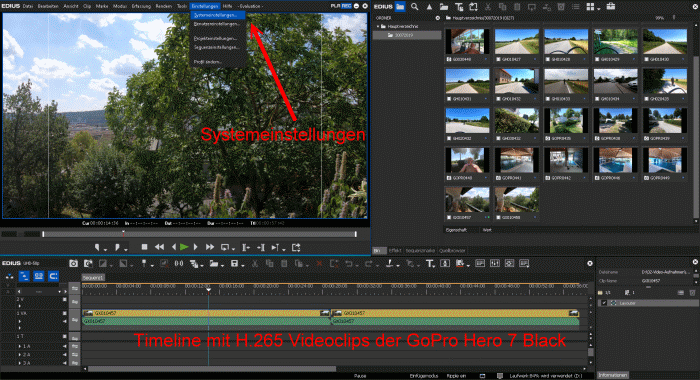Open Set In point dropdown arrow
This screenshot has width=700, height=380.
[105, 249]
